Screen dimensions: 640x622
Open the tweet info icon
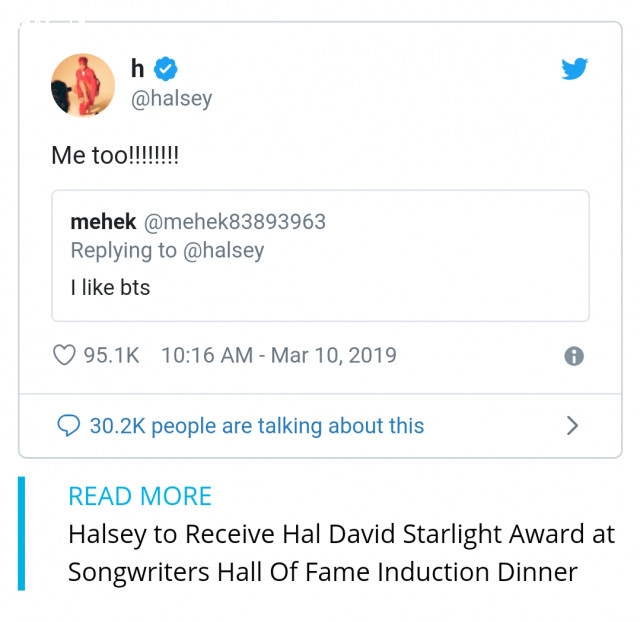[x=574, y=356]
